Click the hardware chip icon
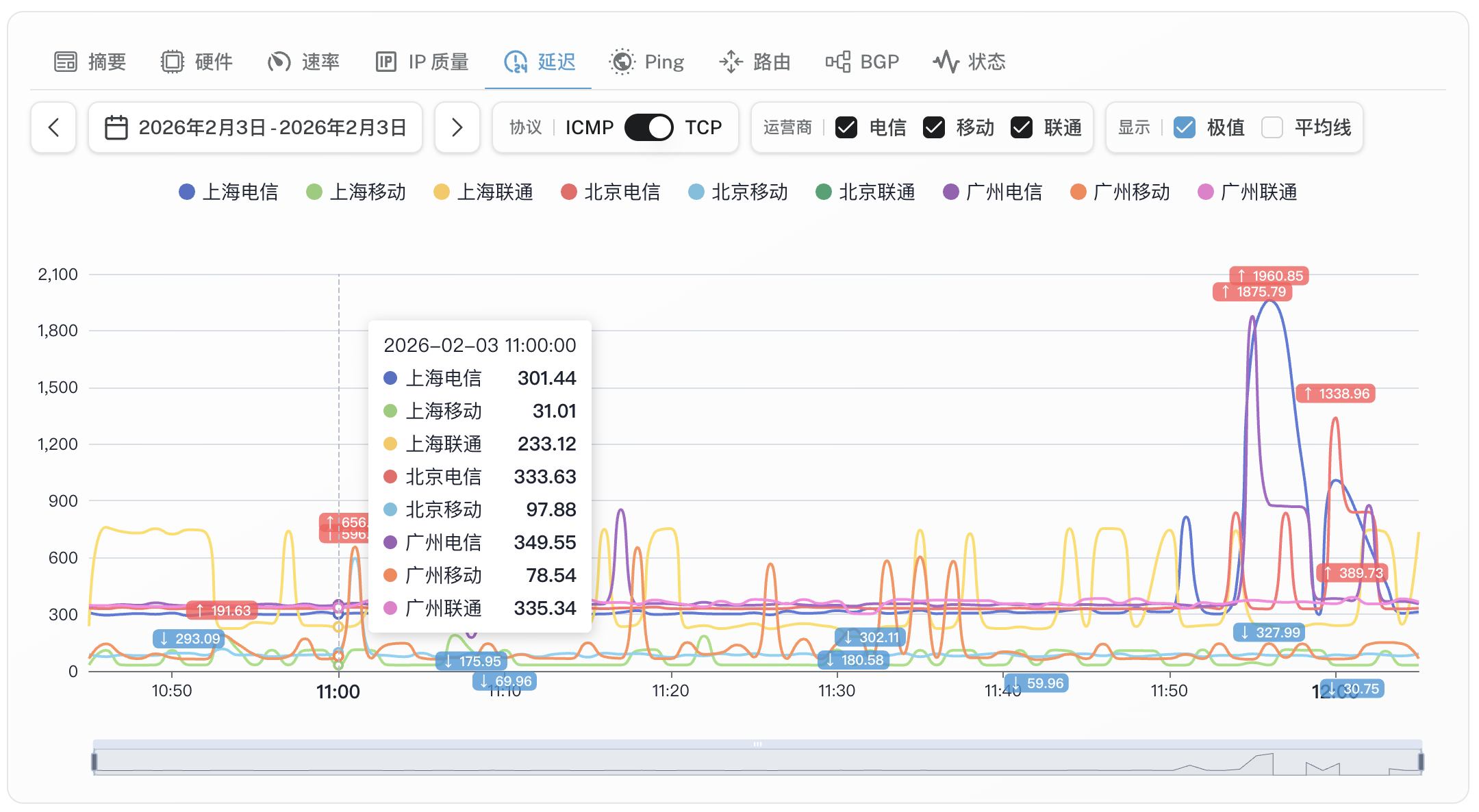Image resolution: width=1479 pixels, height=812 pixels. (172, 62)
